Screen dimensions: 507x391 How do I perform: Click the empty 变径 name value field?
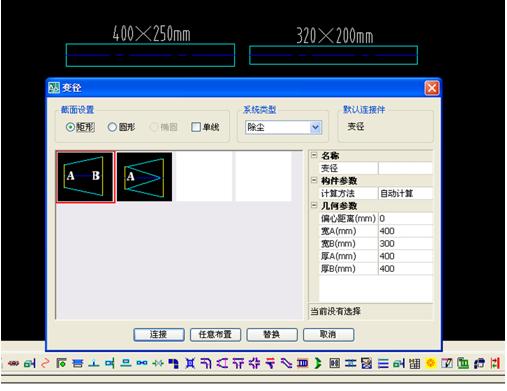(405, 168)
